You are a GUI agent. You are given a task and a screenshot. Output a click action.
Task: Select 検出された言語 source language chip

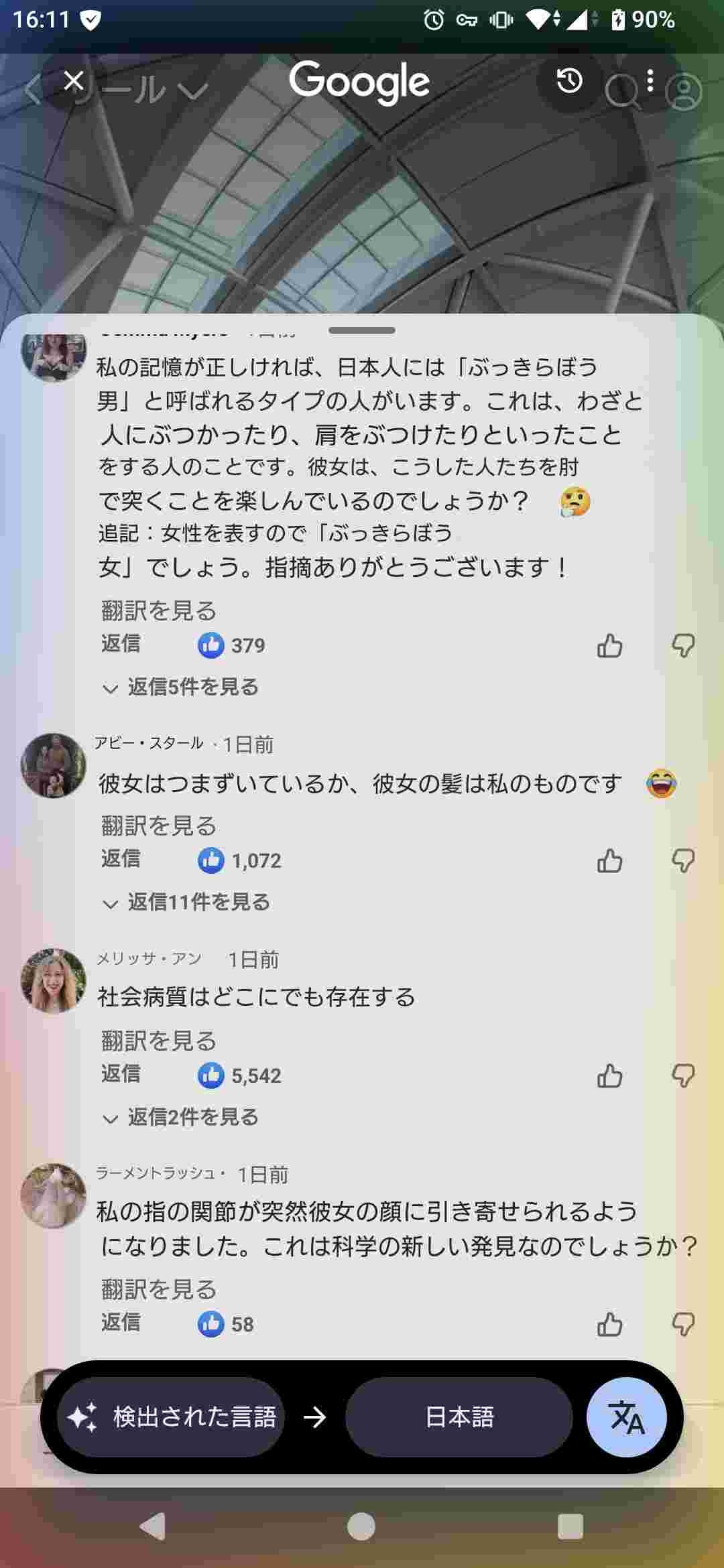tap(172, 1417)
